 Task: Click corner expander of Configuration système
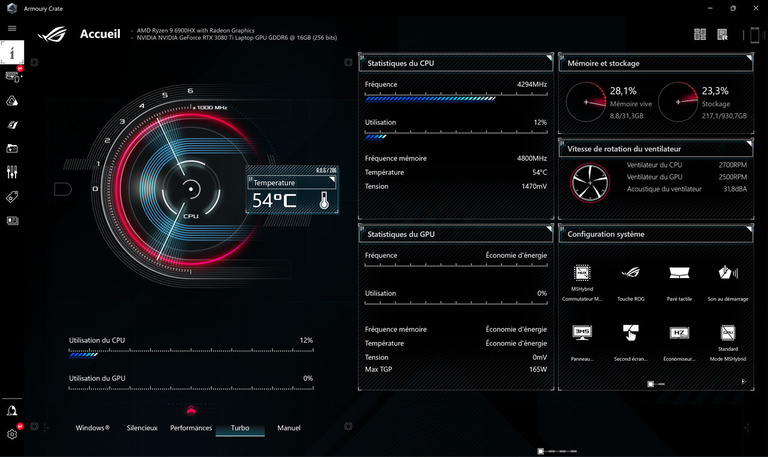point(749,229)
